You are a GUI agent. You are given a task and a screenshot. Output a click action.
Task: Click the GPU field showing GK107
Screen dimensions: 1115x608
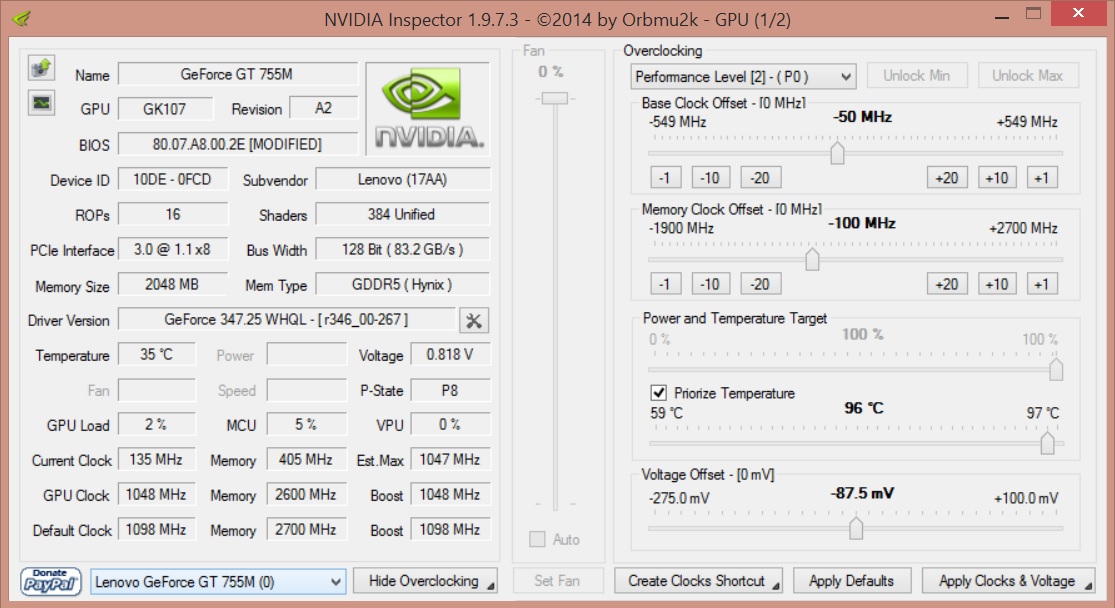pos(165,109)
